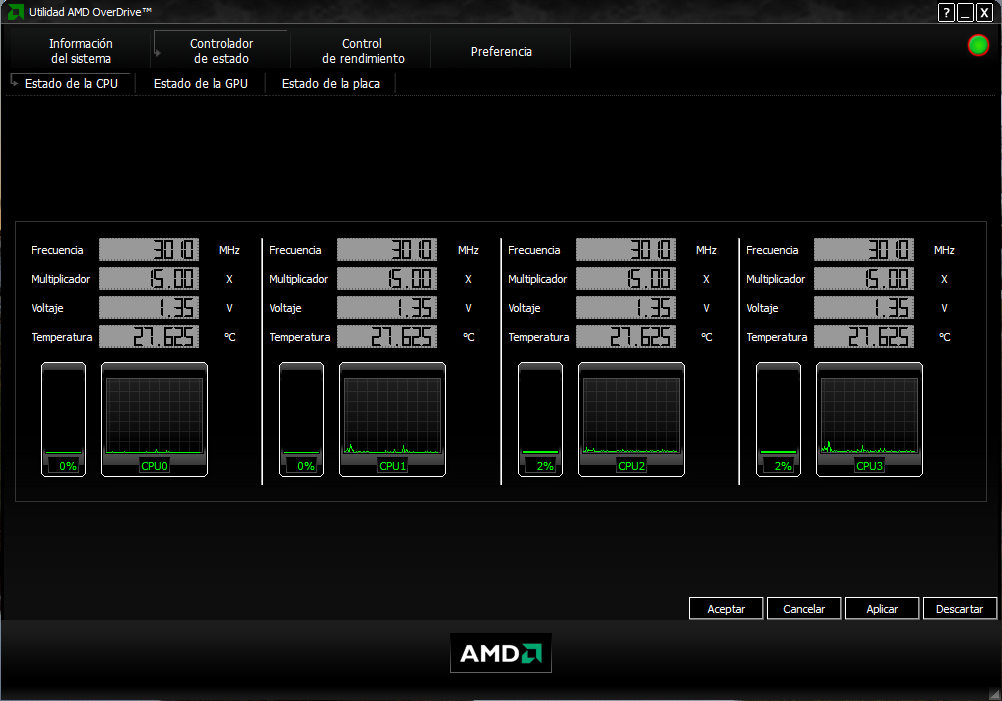Screen dimensions: 1002x701
Task: Click the CPU1 Frecuencia value display
Action: click(x=387, y=250)
